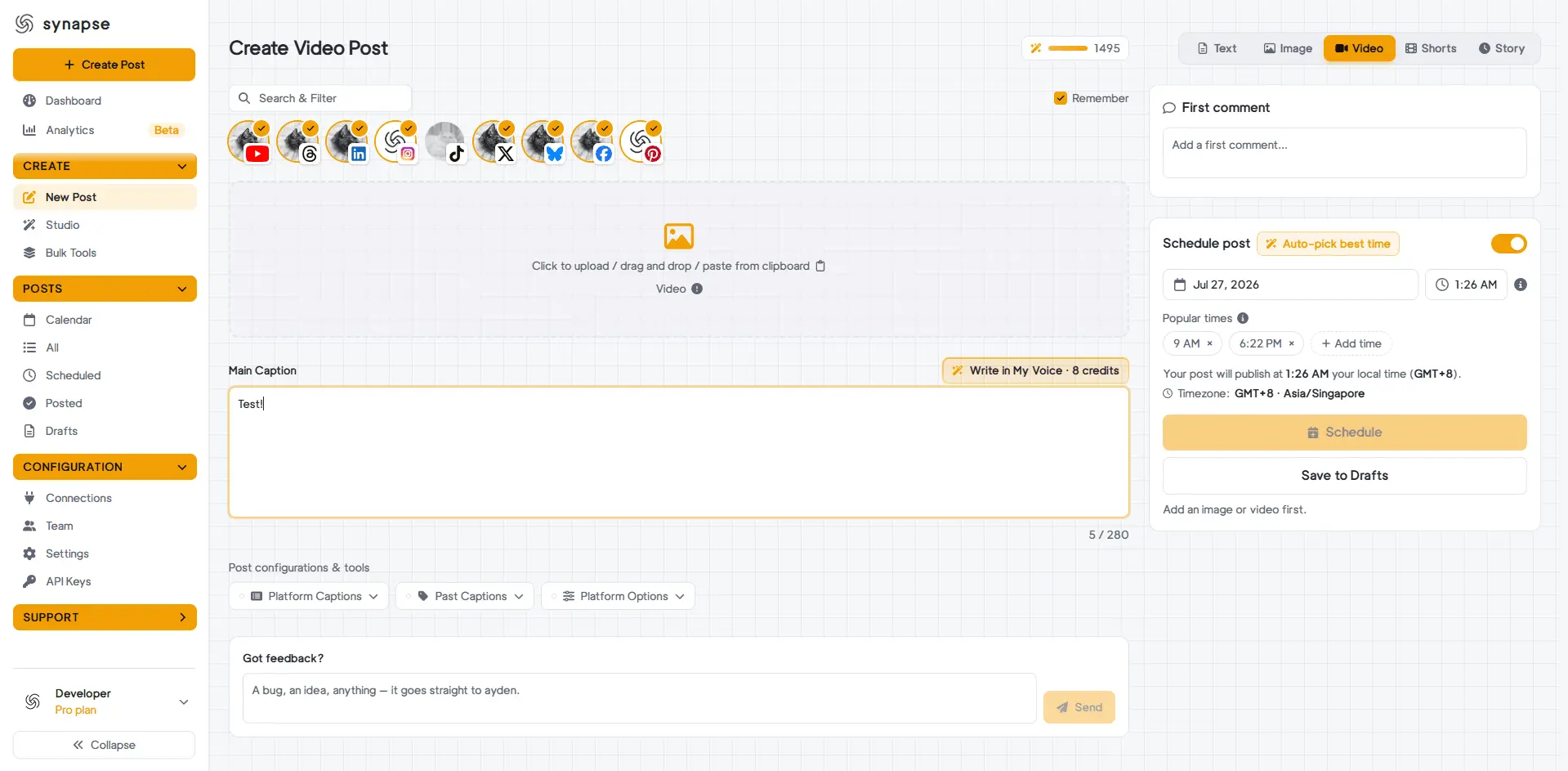Switch to the Shorts post tab

coord(1431,48)
